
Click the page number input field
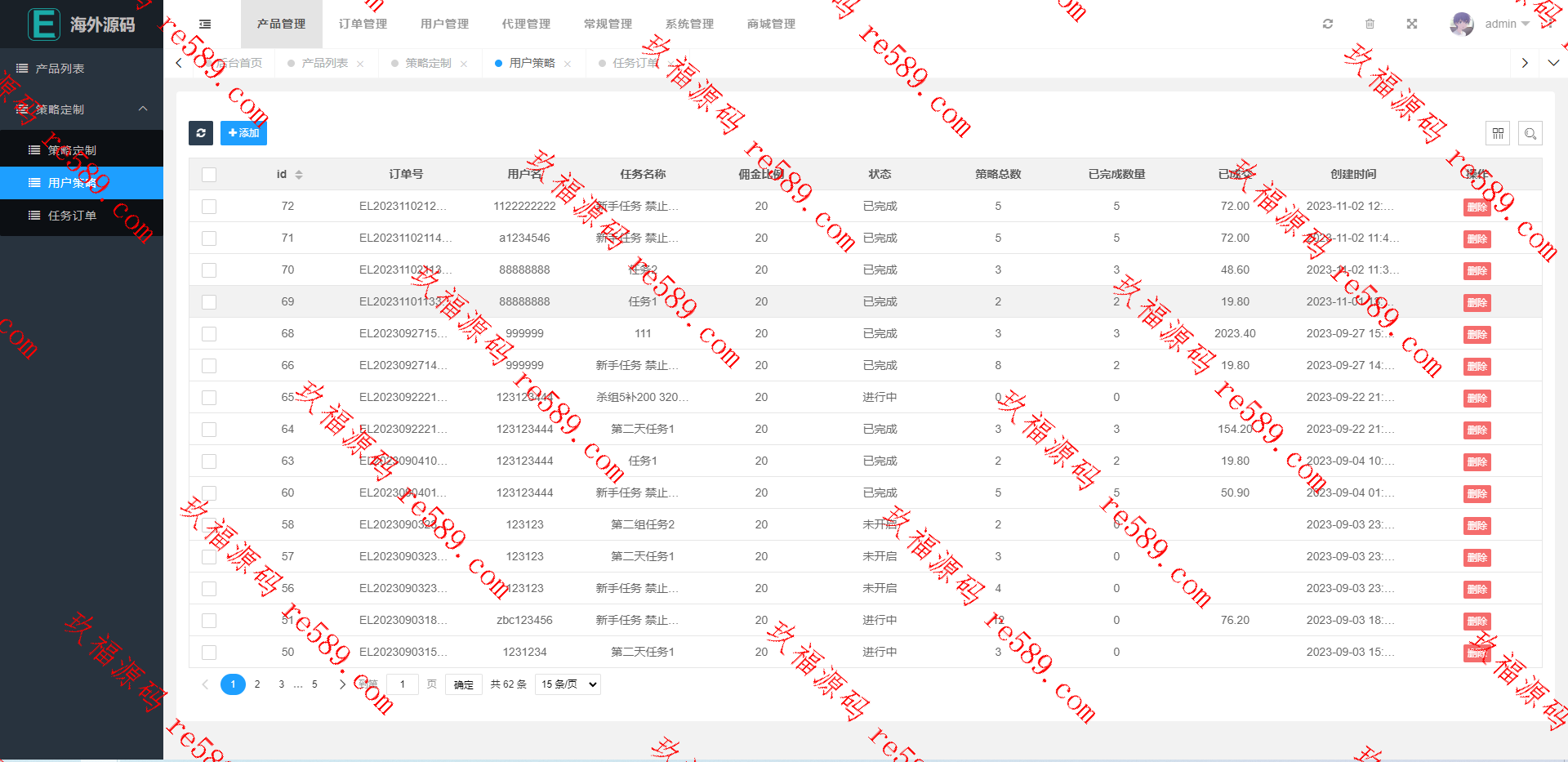pos(403,684)
